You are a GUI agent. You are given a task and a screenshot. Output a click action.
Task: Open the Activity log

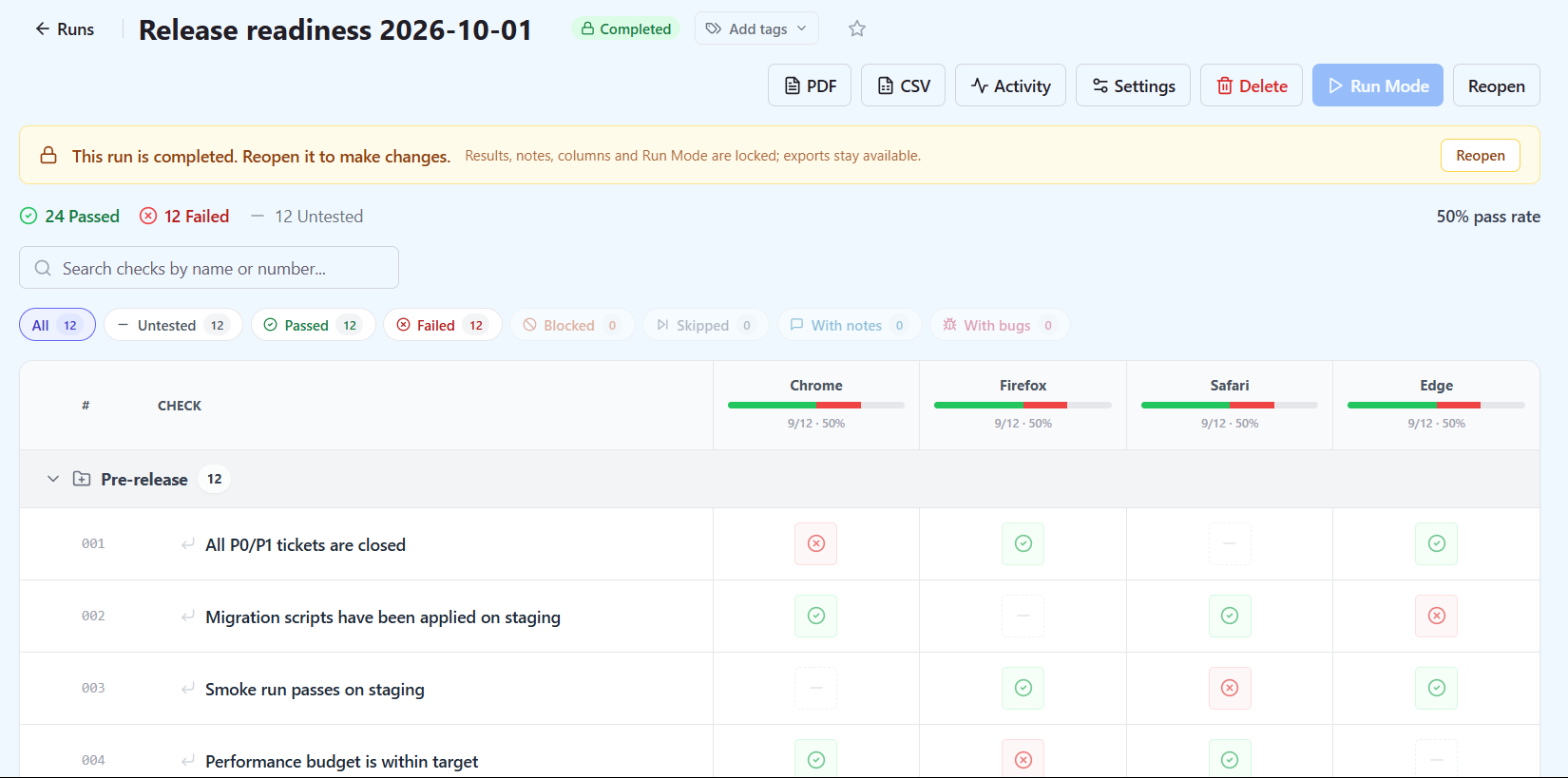pyautogui.click(x=1010, y=85)
